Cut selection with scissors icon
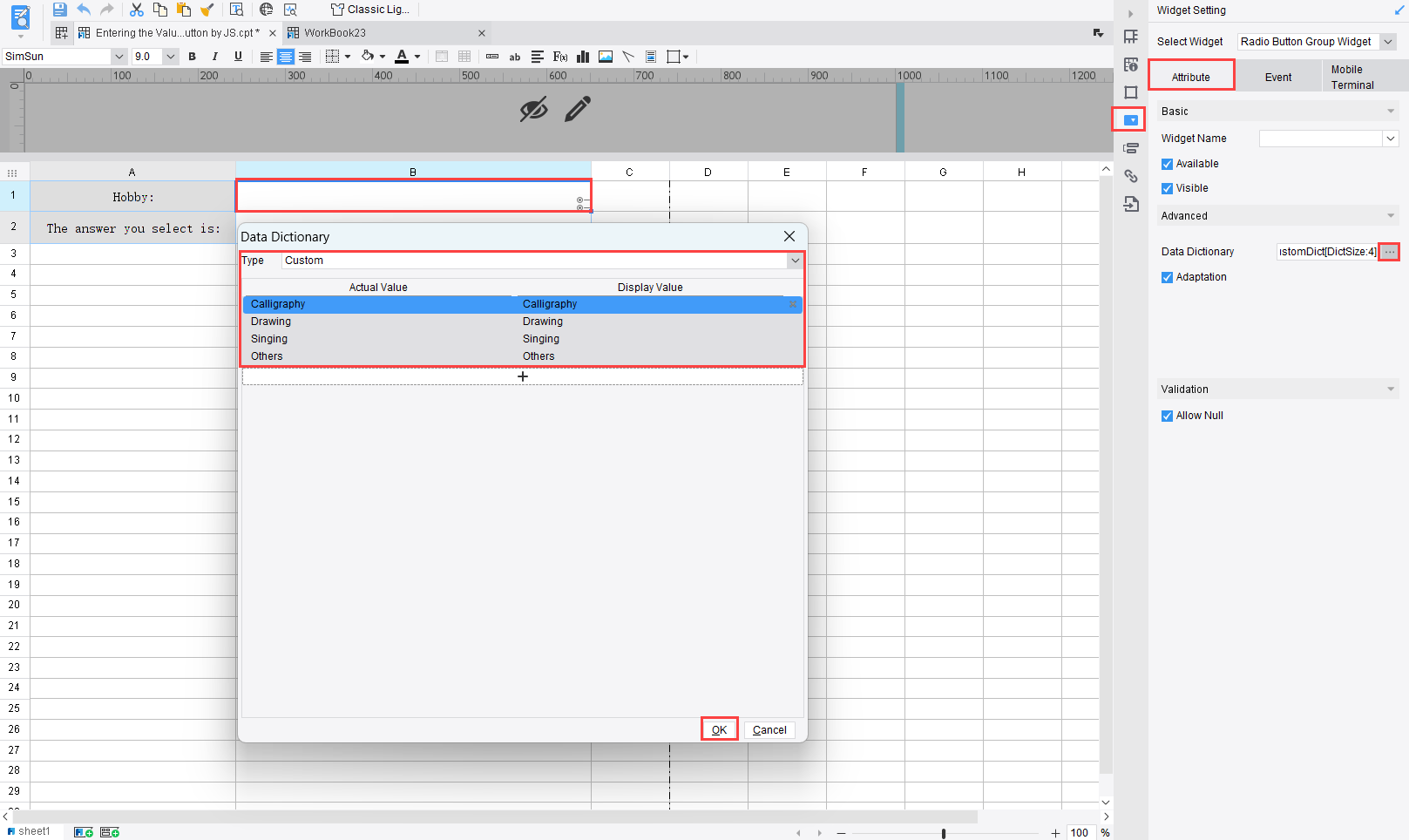The height and width of the screenshot is (840, 1409). [x=137, y=10]
